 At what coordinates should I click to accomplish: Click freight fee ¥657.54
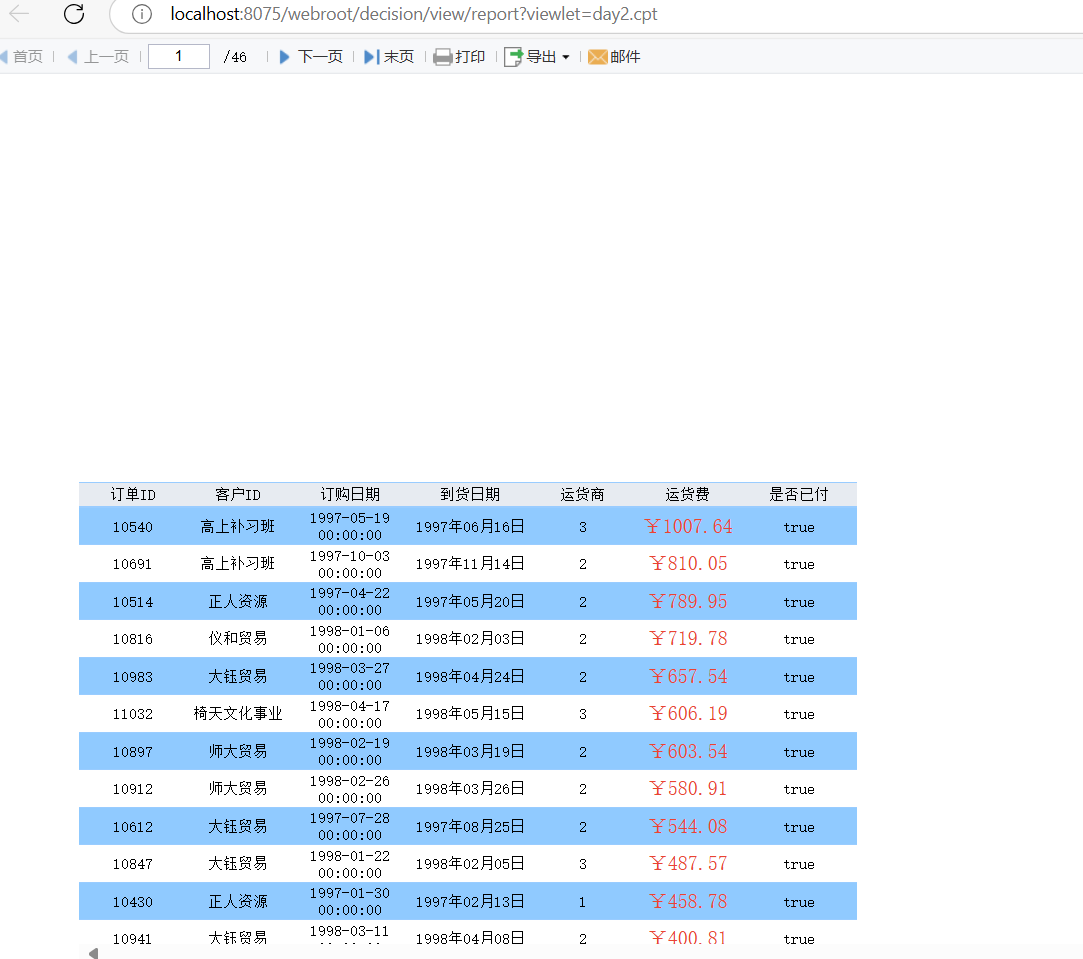point(688,676)
